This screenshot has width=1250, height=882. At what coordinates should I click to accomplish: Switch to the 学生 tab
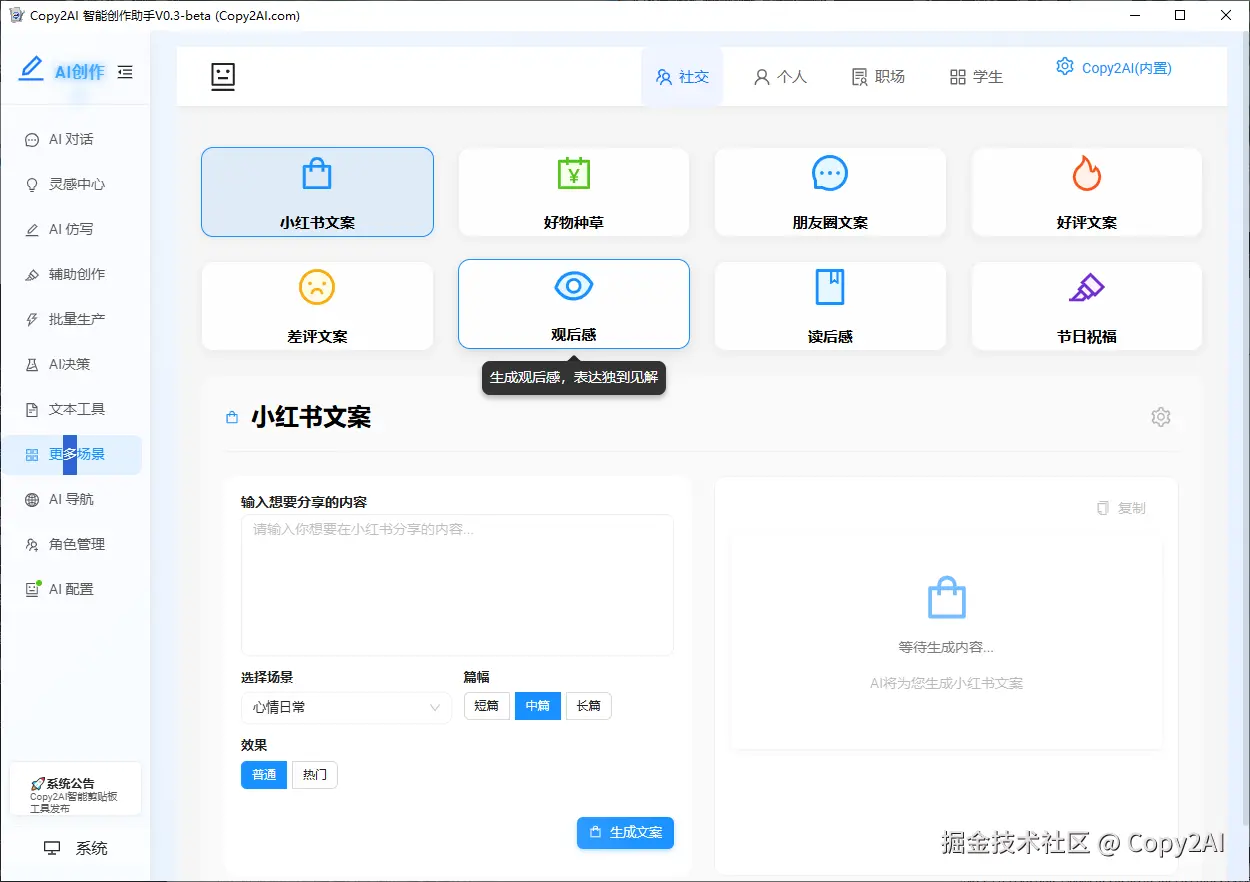[x=976, y=76]
